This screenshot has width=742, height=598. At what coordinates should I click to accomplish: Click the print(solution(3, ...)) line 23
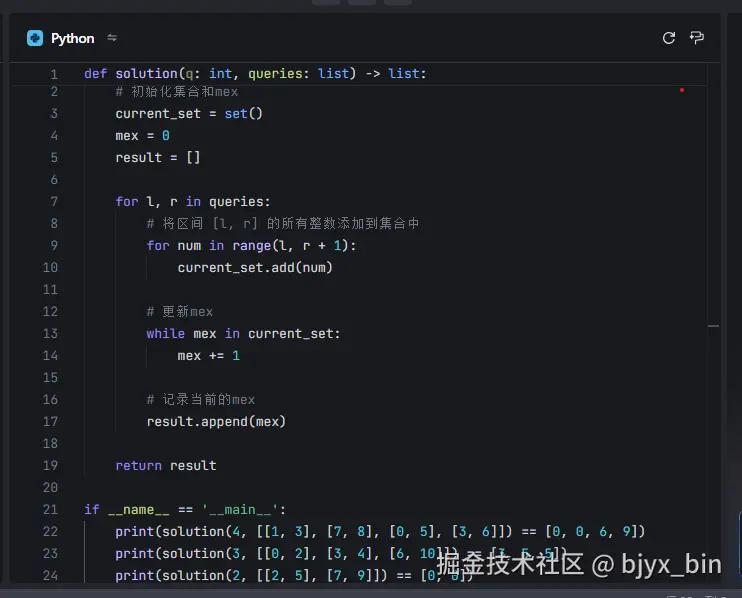341,554
